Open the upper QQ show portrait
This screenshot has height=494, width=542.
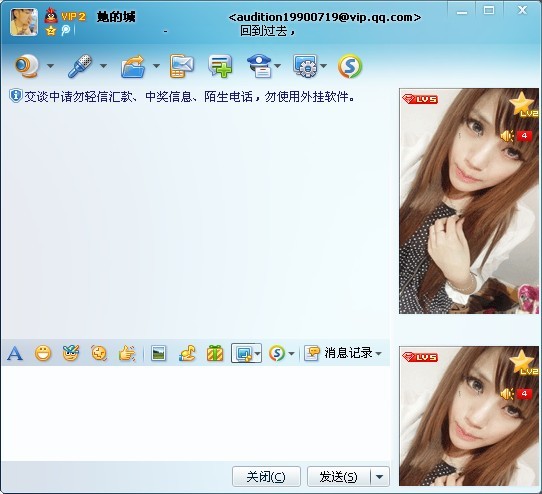pos(469,201)
